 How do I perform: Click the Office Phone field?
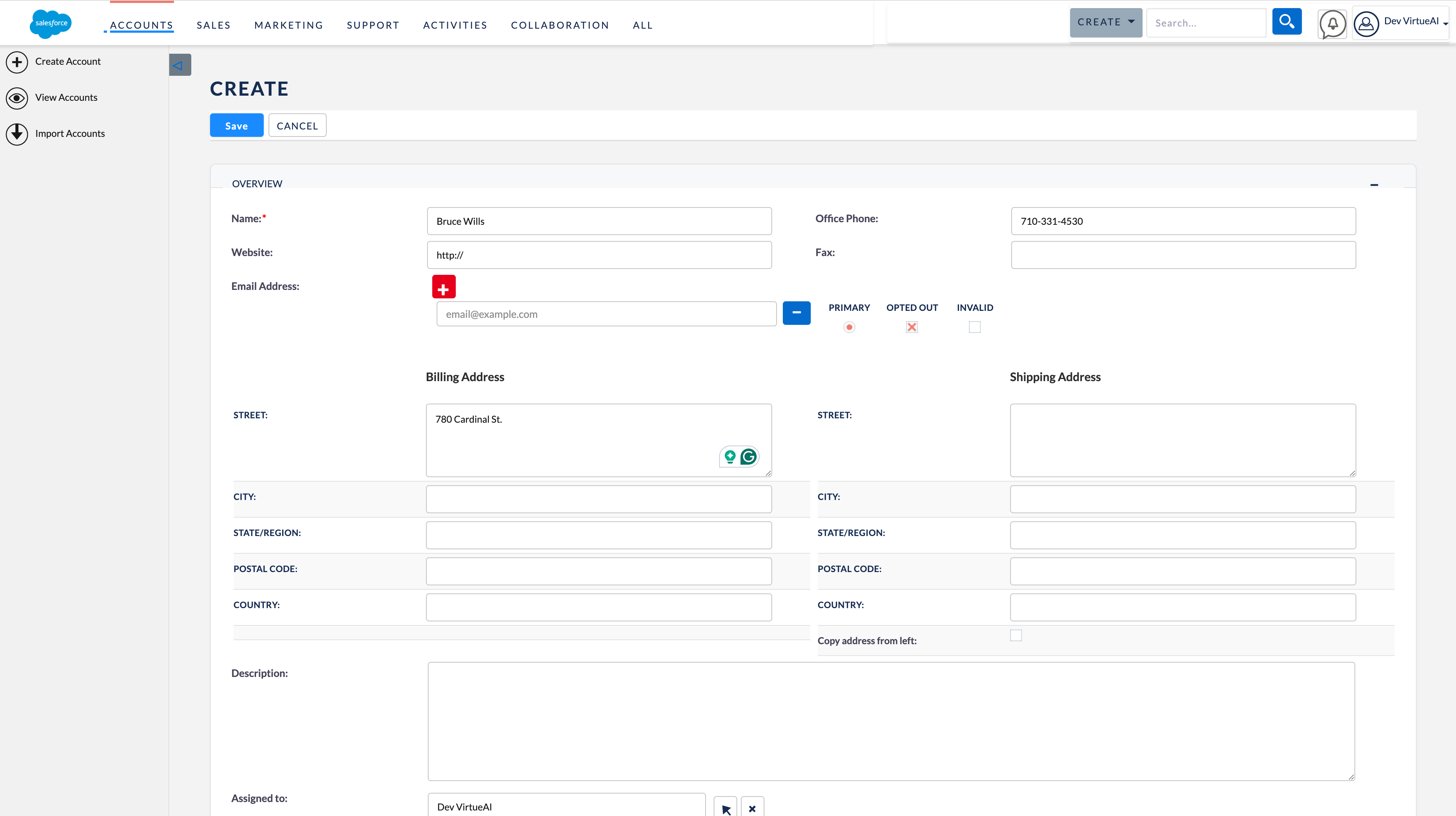click(1183, 221)
